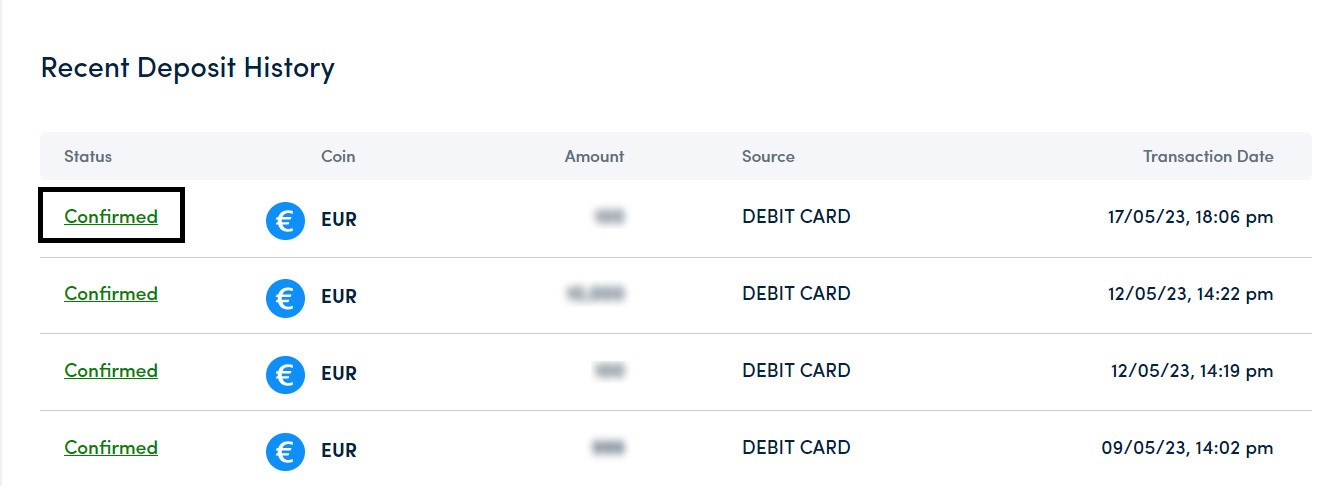Sort by the Amount column header
The image size is (1342, 486).
(x=594, y=156)
